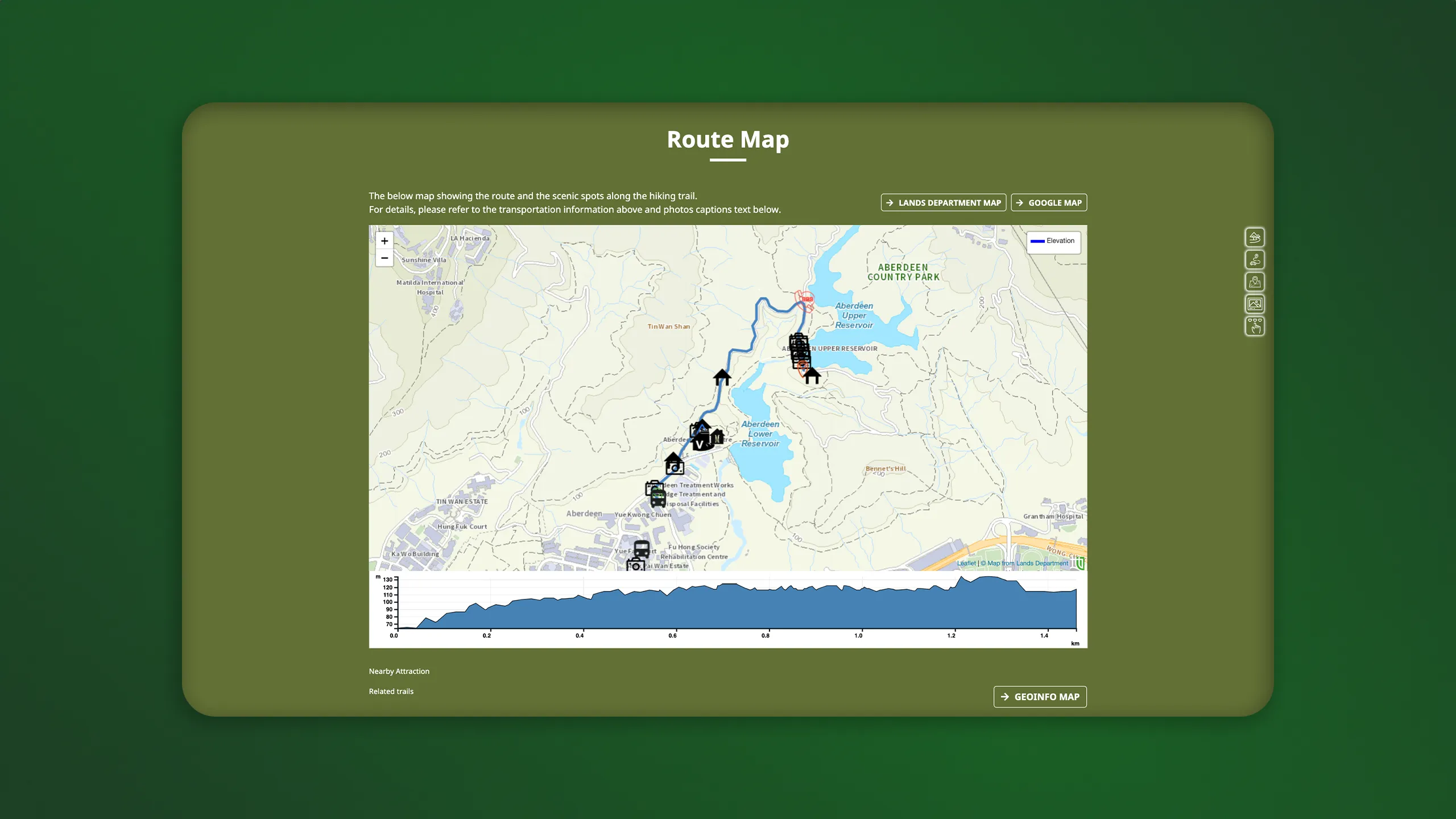The height and width of the screenshot is (819, 1456).
Task: Click the pavilion marker on the blue trail
Action: click(x=722, y=377)
